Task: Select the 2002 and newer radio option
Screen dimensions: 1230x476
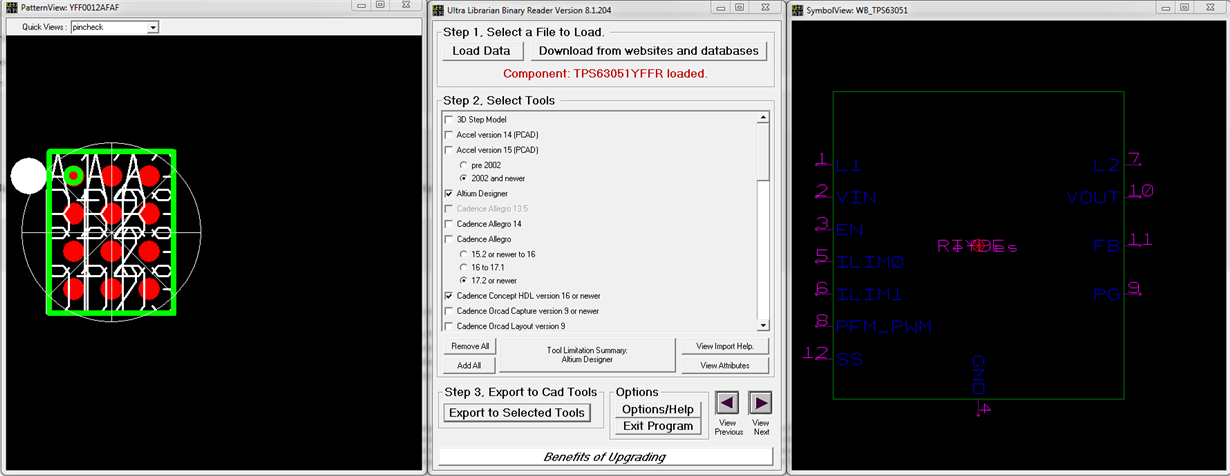Action: [x=463, y=177]
